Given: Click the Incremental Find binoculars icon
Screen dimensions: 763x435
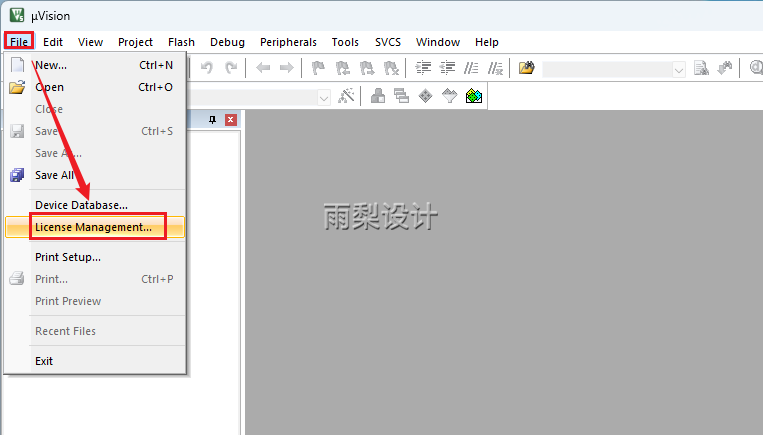Looking at the screenshot, I should pos(725,68).
